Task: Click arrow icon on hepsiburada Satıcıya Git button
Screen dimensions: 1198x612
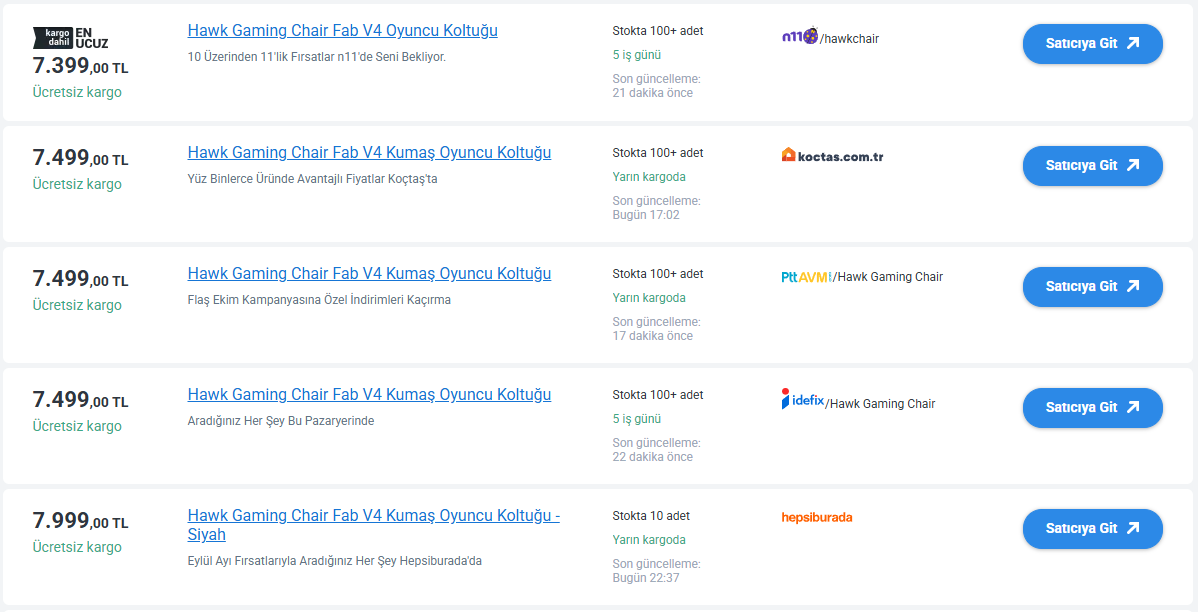Action: (1132, 528)
